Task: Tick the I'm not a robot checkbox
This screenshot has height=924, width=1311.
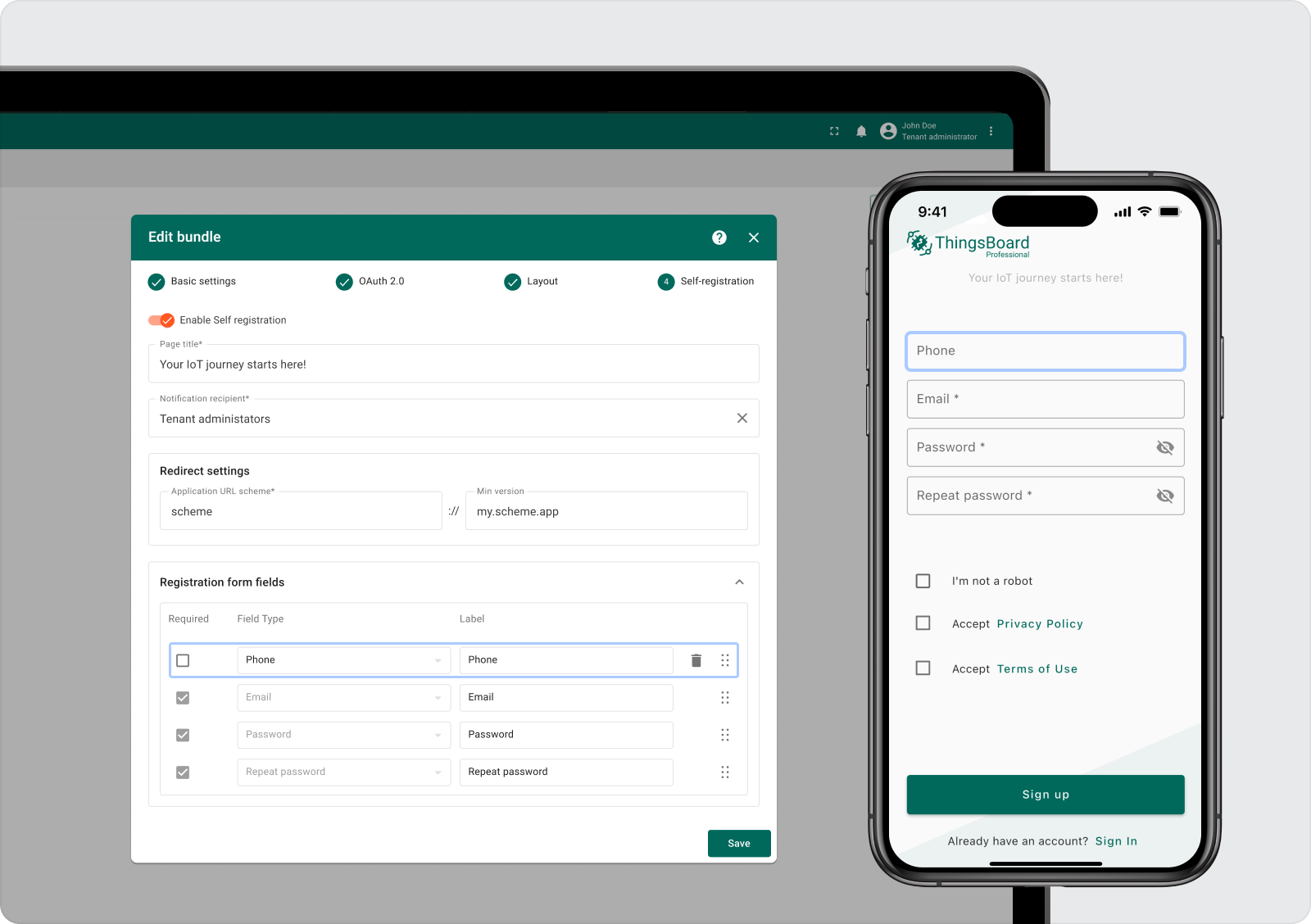Action: pyautogui.click(x=923, y=581)
